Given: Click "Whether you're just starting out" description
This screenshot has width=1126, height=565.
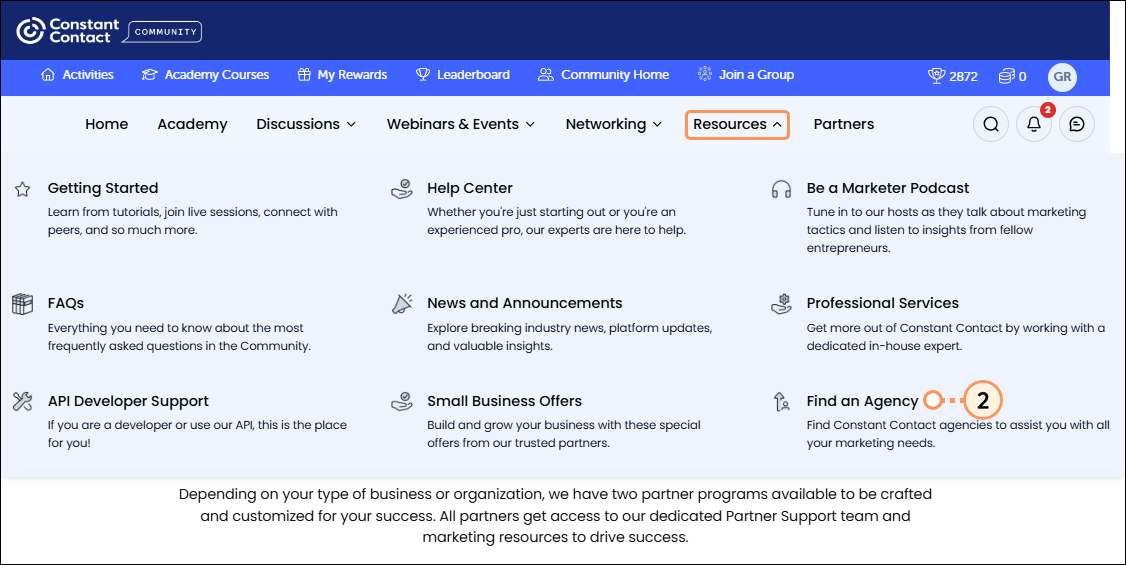Looking at the screenshot, I should (557, 221).
